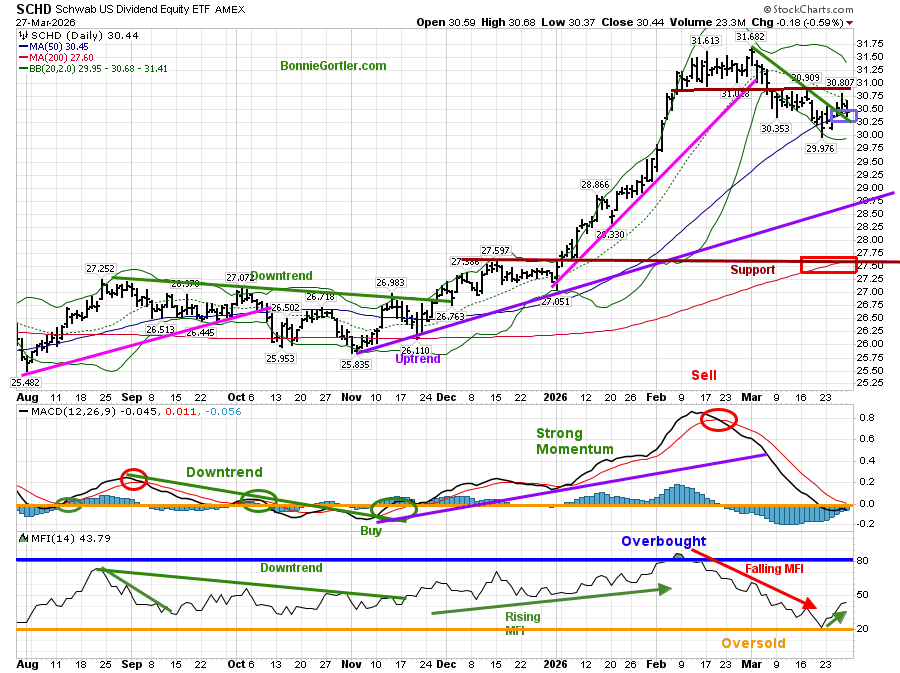Click the red down triangle beside Chg value

850,22
